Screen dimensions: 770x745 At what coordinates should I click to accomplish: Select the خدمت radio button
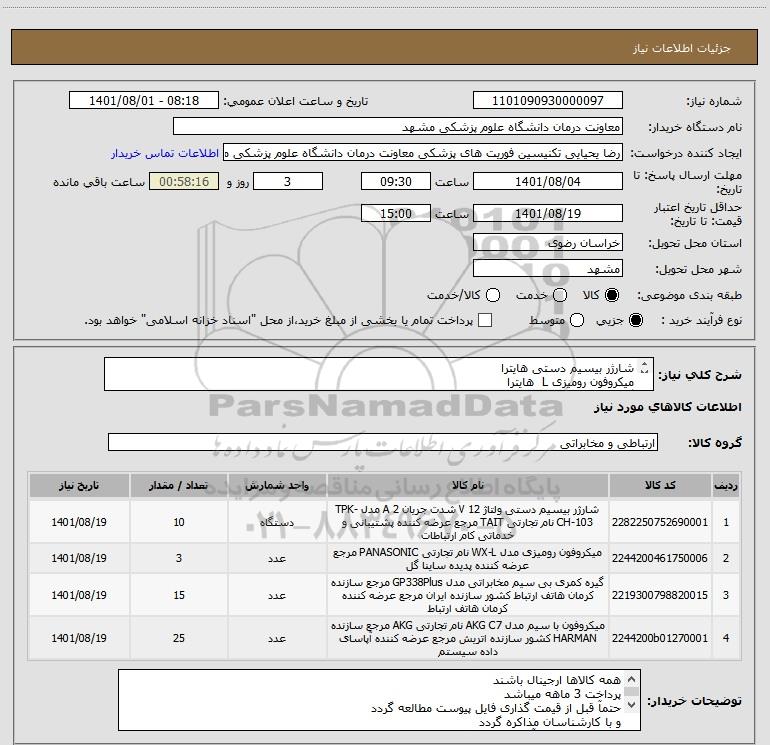pos(560,295)
